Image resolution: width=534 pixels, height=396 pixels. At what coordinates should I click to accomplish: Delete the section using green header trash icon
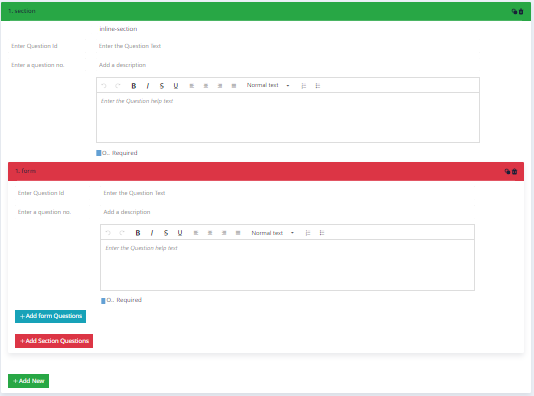click(x=521, y=12)
